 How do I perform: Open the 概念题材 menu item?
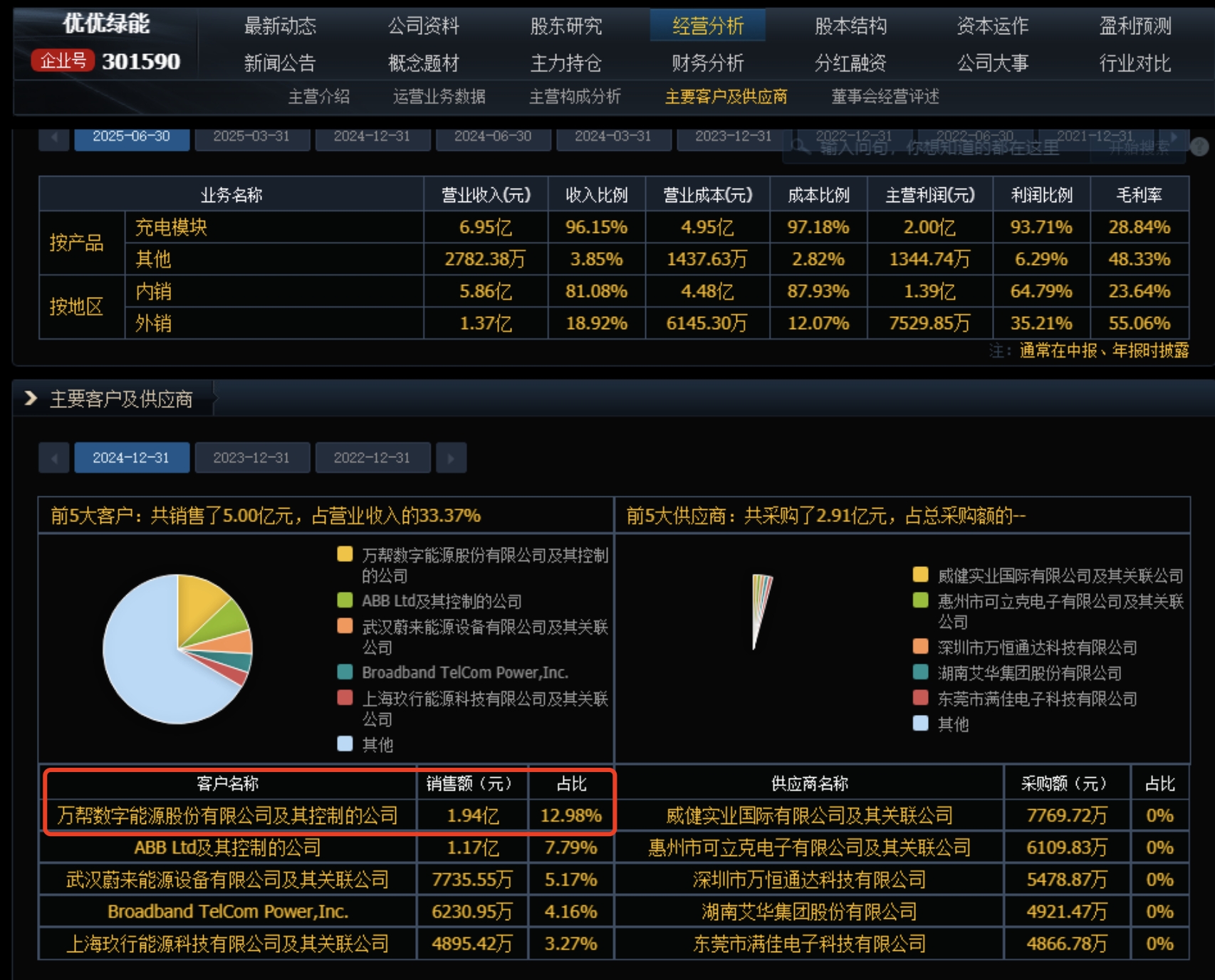[423, 63]
